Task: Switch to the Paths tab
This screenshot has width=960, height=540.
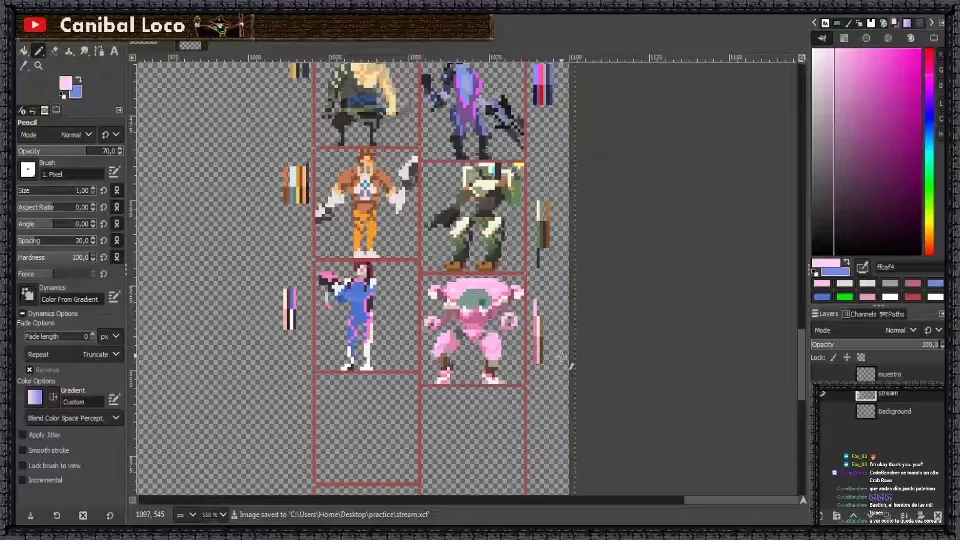Action: 892,314
